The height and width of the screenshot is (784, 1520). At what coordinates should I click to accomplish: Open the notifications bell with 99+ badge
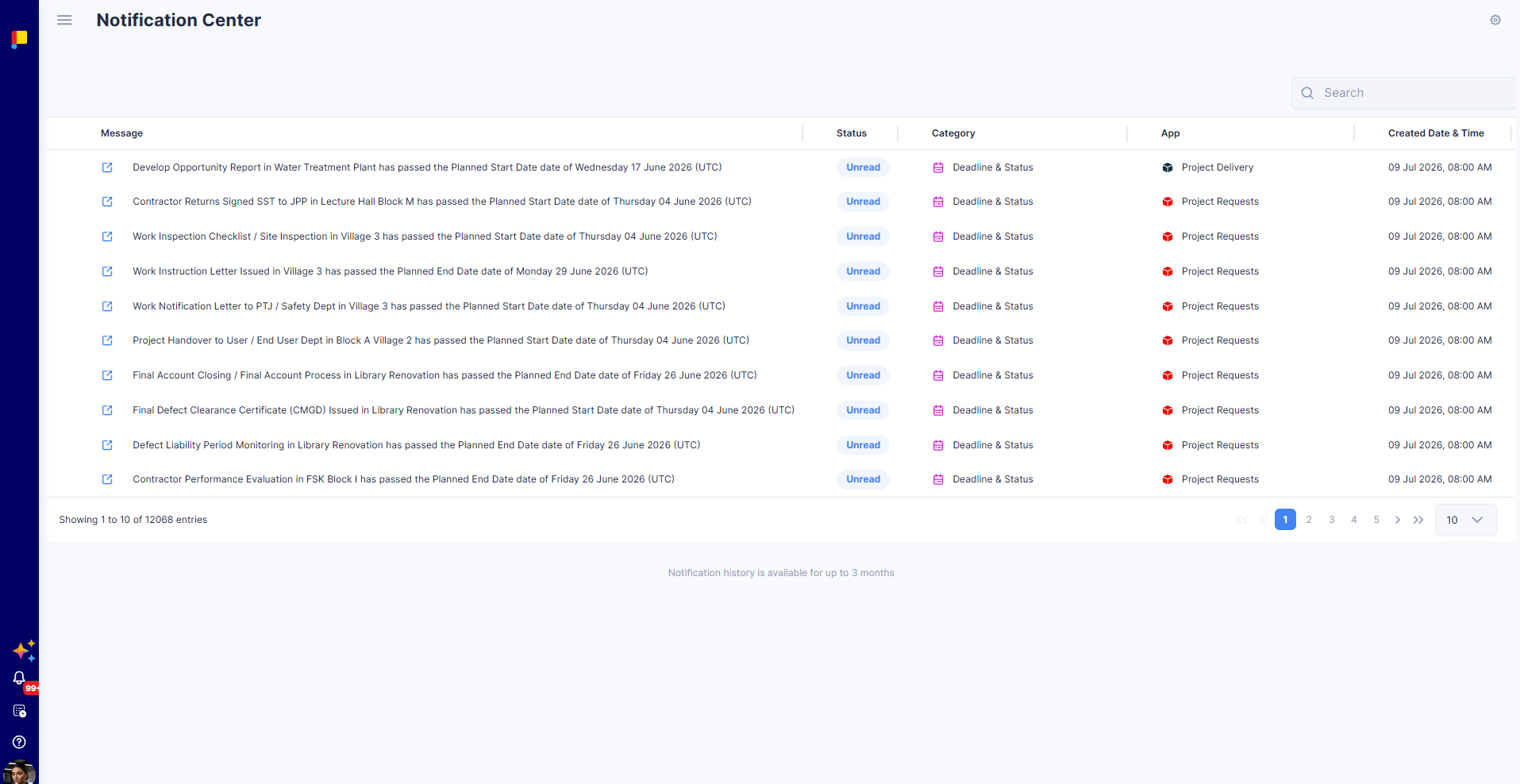click(x=20, y=679)
